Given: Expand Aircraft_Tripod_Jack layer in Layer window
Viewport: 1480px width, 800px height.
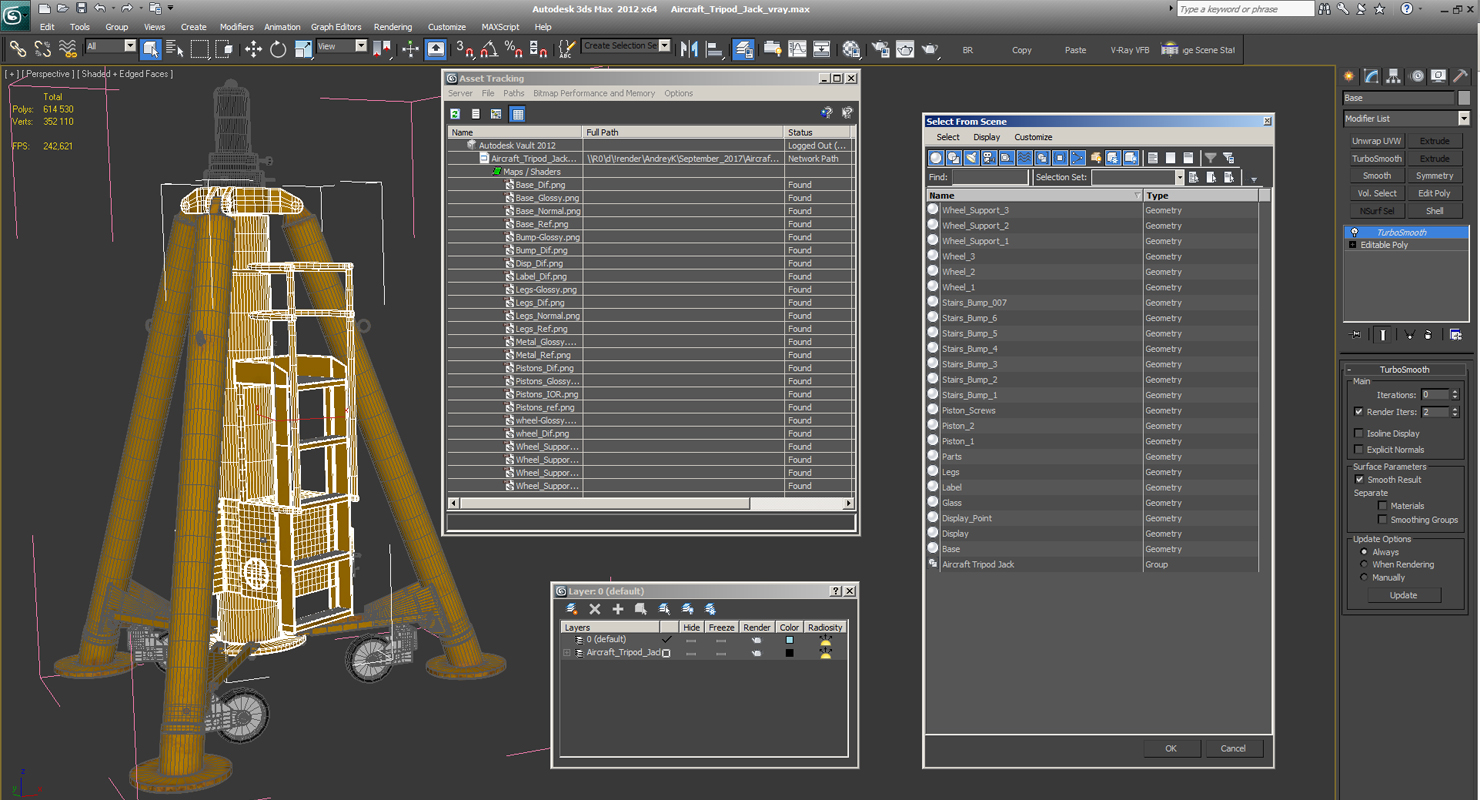Looking at the screenshot, I should [x=567, y=653].
